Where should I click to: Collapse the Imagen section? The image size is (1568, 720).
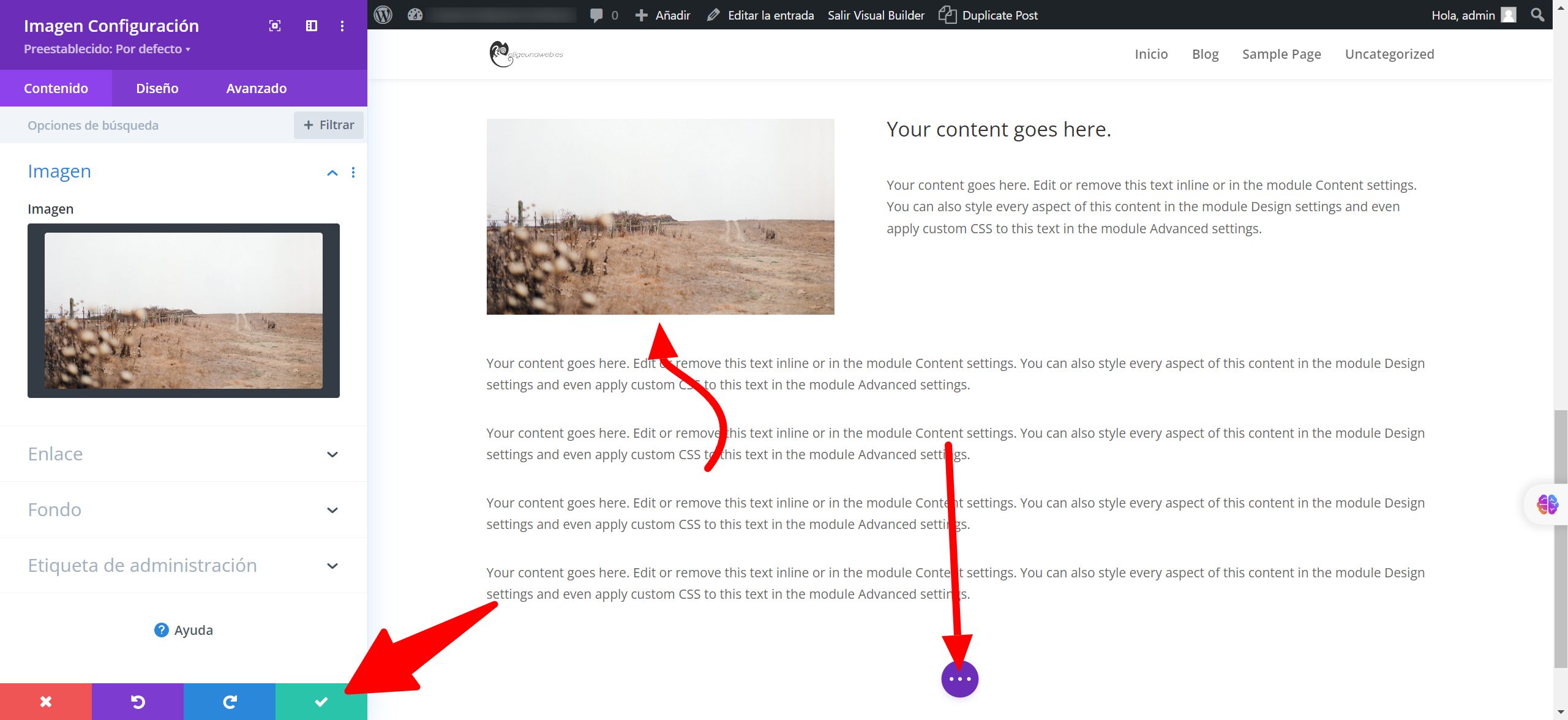point(332,173)
